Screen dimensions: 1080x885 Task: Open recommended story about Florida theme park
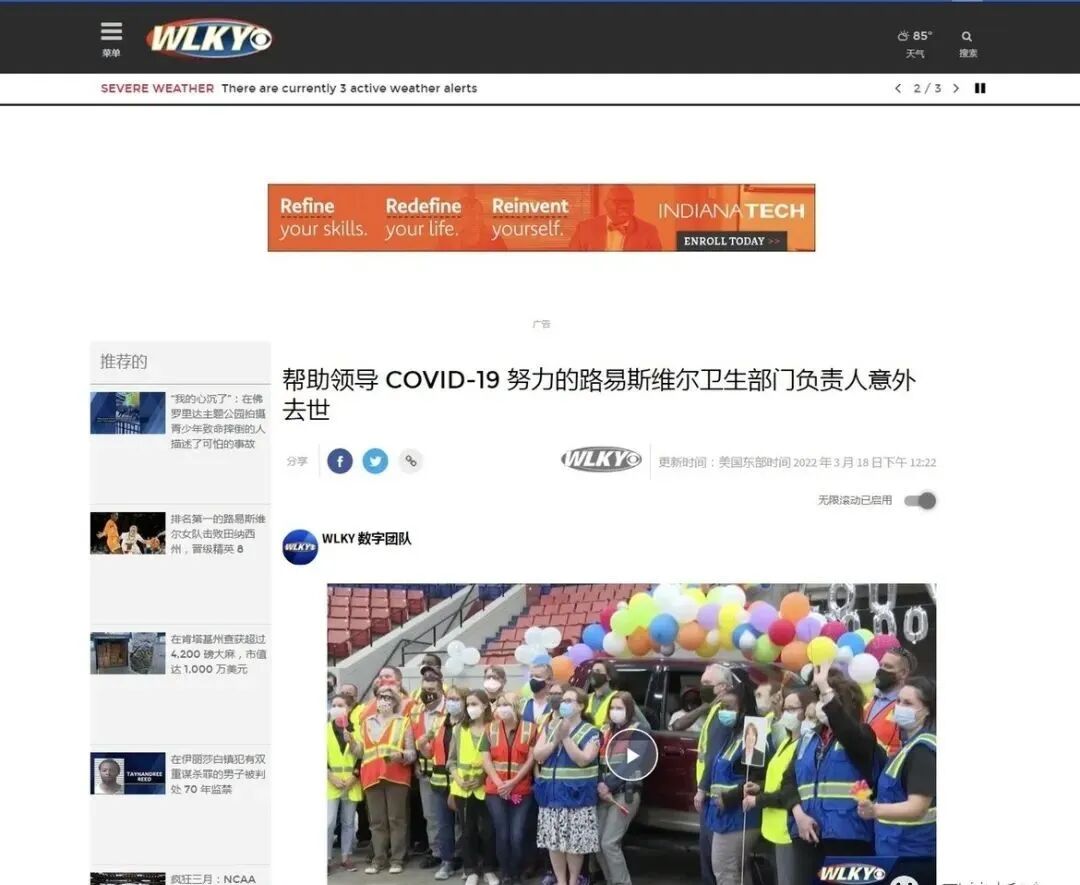[218, 421]
